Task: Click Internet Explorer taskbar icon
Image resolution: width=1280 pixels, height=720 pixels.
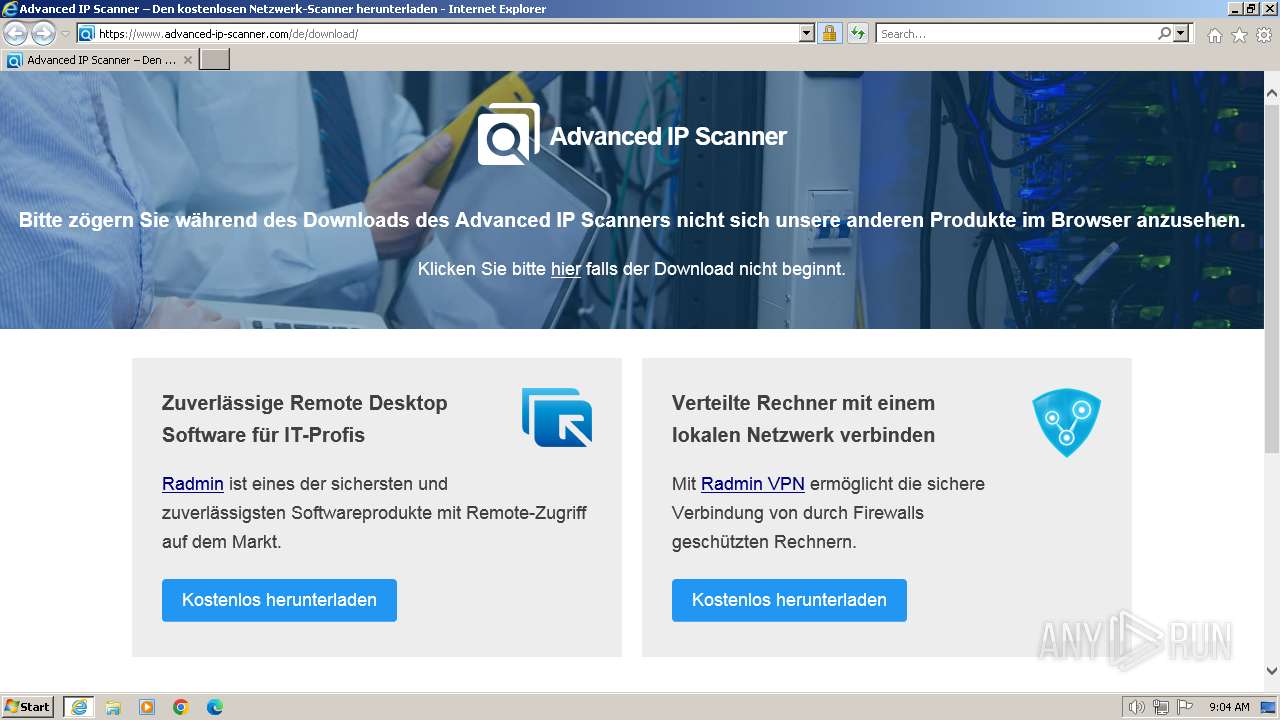Action: pyautogui.click(x=78, y=707)
